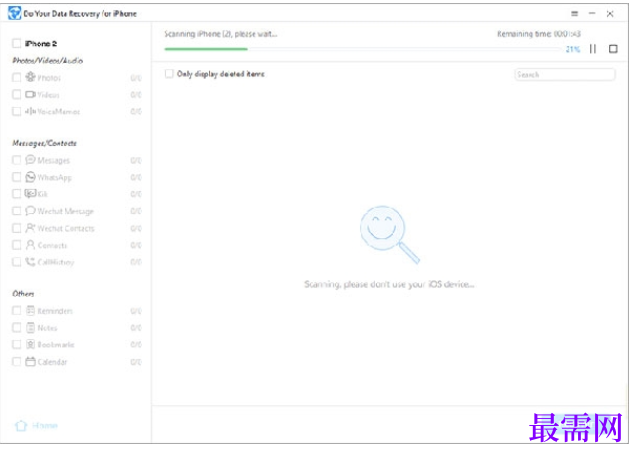Image resolution: width=641 pixels, height=459 pixels.
Task: Check the WhatsApp checkbox
Action: tap(16, 177)
